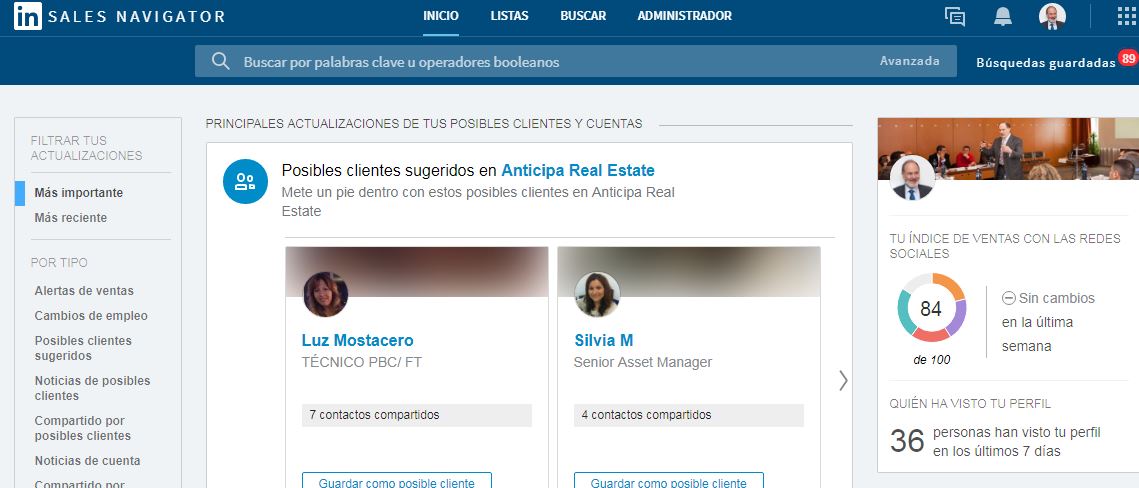This screenshot has height=488, width=1139.
Task: Select the Más reciente filter
Action: coord(70,218)
